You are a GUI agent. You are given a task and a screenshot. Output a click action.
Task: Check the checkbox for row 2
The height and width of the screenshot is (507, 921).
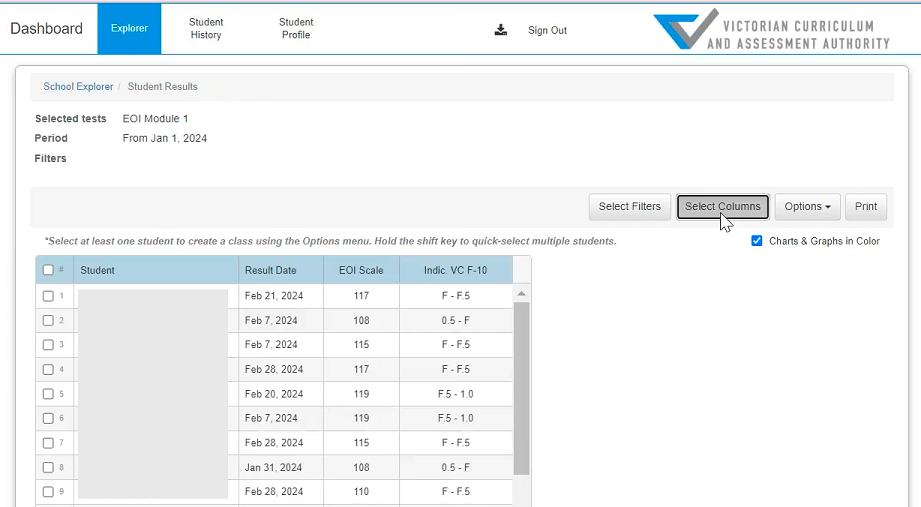[48, 321]
